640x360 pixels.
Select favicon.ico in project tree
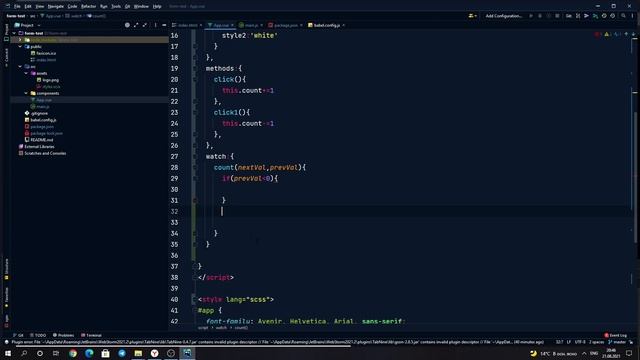tap(46, 53)
